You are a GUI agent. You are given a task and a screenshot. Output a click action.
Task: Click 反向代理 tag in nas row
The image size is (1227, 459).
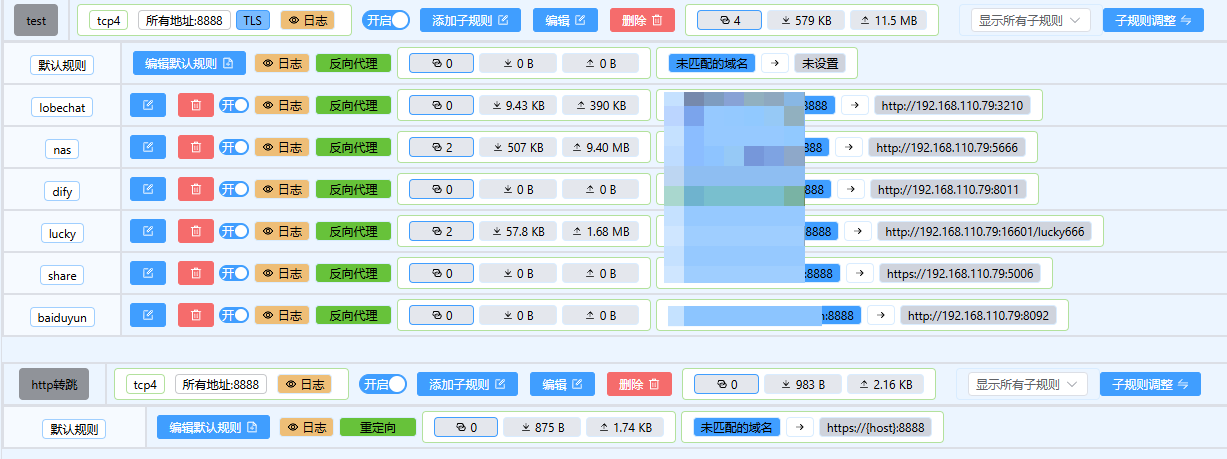pos(353,147)
